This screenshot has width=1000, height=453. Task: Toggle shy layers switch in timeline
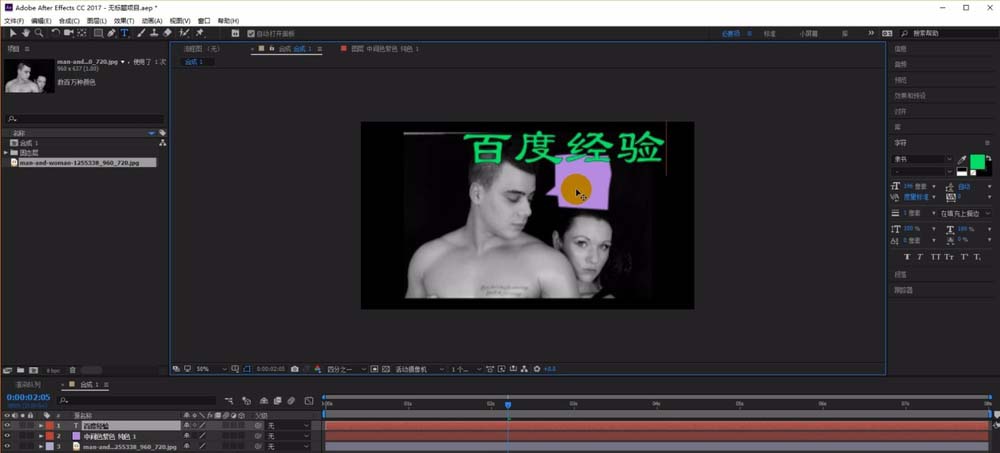click(x=263, y=401)
